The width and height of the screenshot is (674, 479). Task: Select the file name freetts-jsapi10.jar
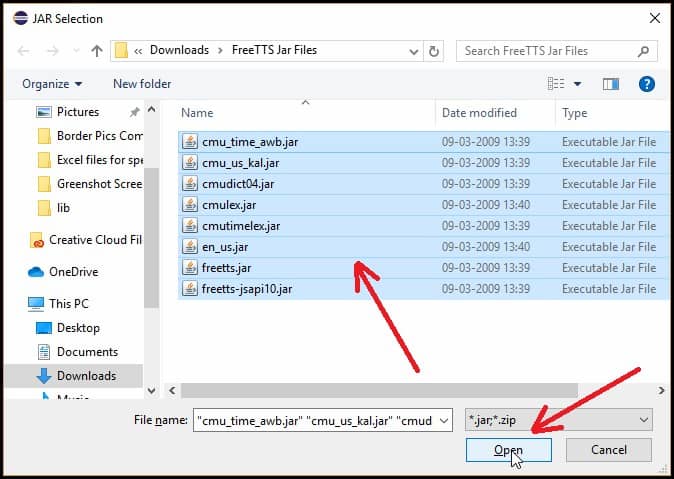tap(247, 289)
